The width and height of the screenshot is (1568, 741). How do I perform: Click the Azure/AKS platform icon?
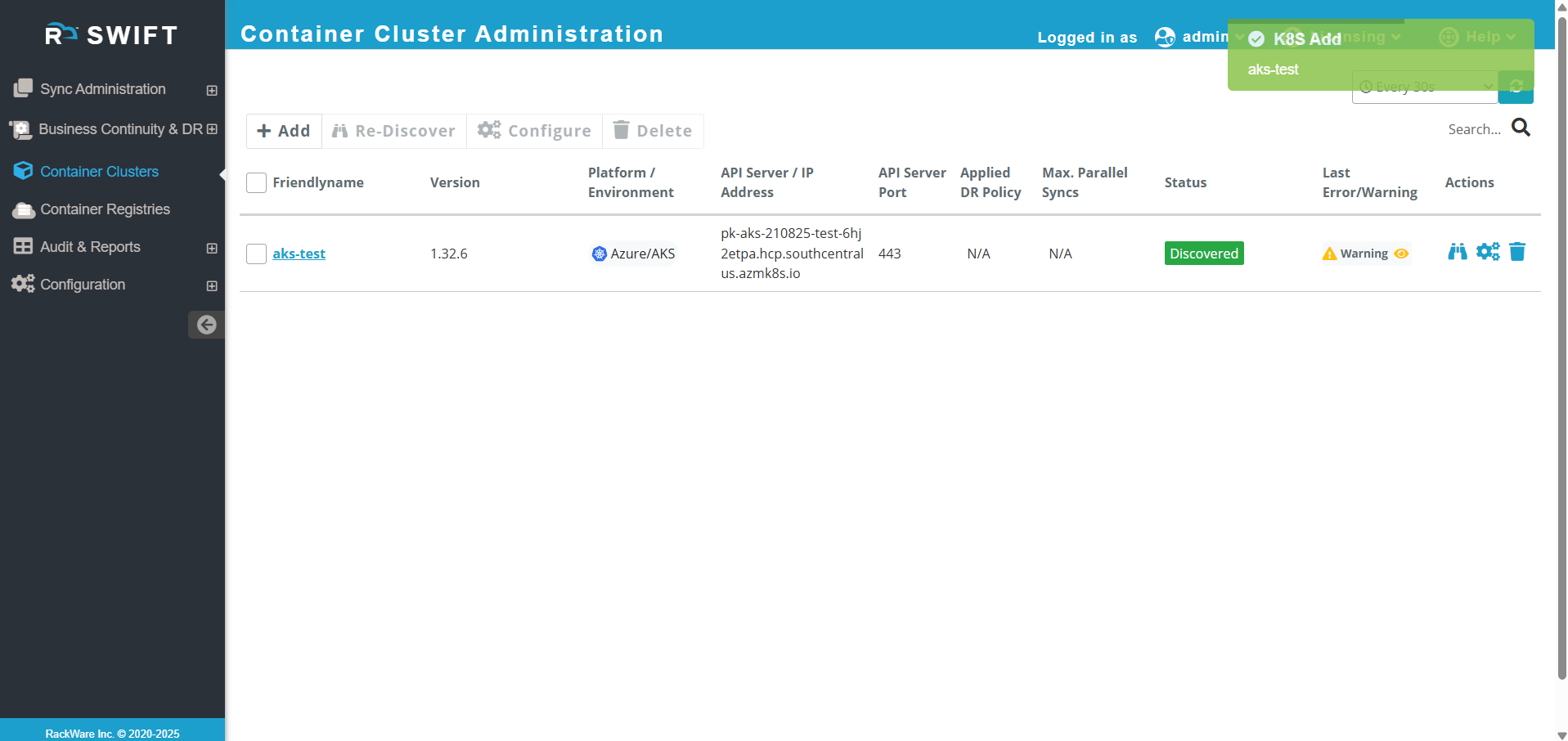coord(600,254)
